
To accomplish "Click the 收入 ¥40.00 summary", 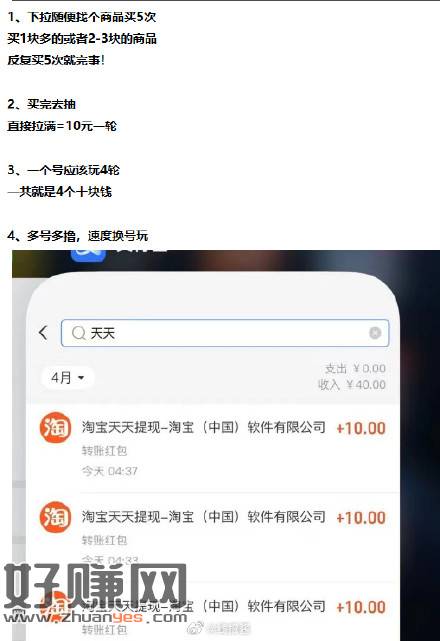I will (x=352, y=385).
